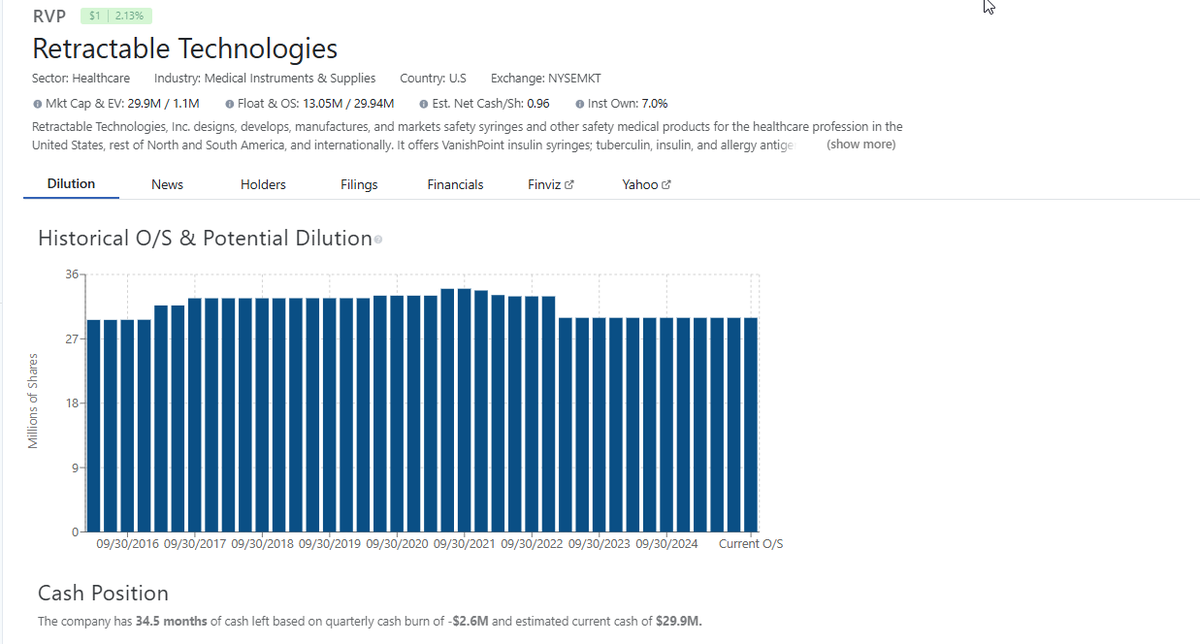Click the Retractable Technologies company title
The width and height of the screenshot is (1200, 644).
(x=185, y=48)
